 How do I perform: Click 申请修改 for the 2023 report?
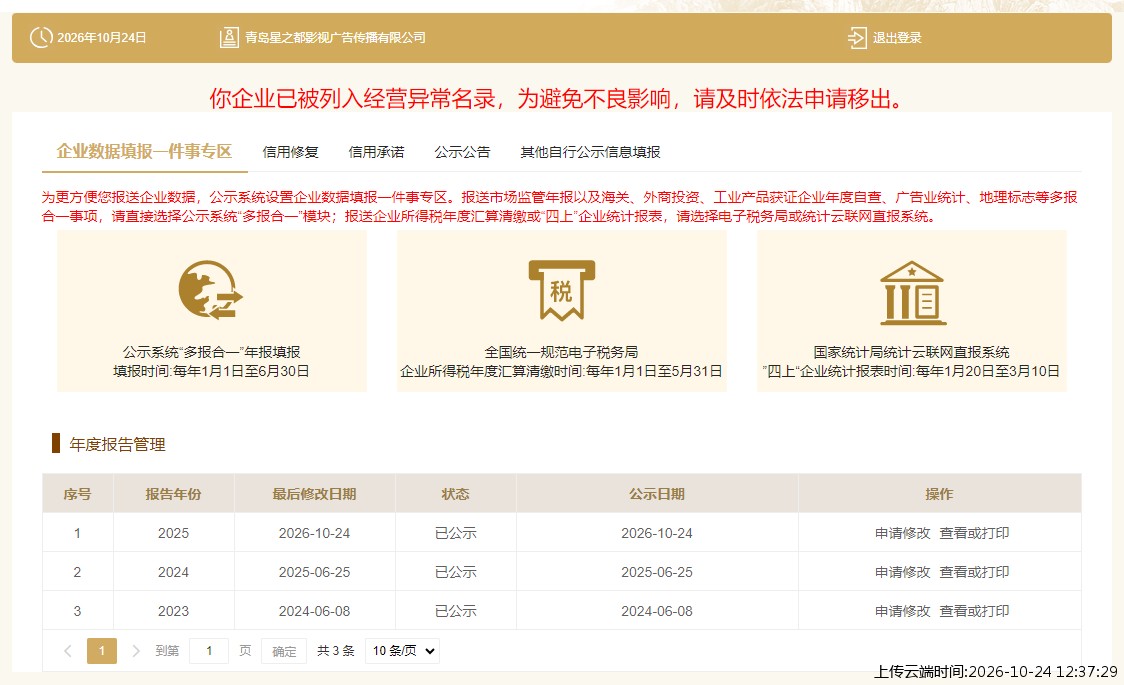click(902, 611)
